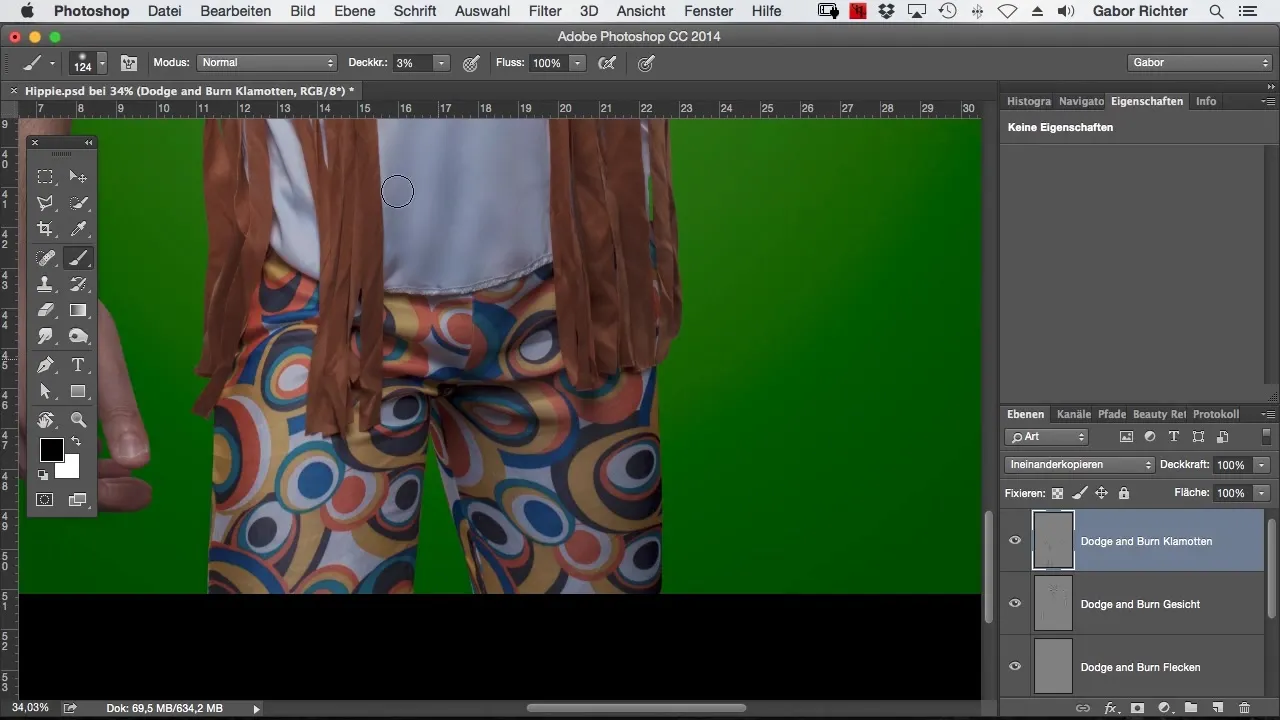This screenshot has height=720, width=1280.
Task: Open the layer filter Art dropdown
Action: 1046,437
